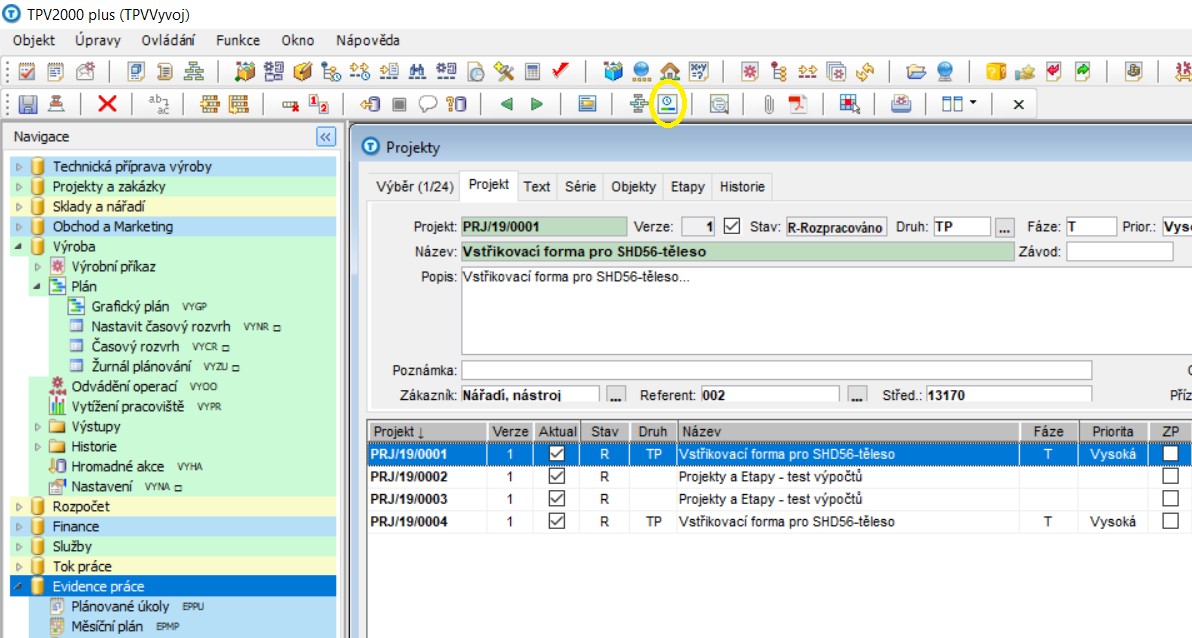1192x638 pixels.
Task: Click the find and replace ab-ac icon
Action: coord(159,104)
